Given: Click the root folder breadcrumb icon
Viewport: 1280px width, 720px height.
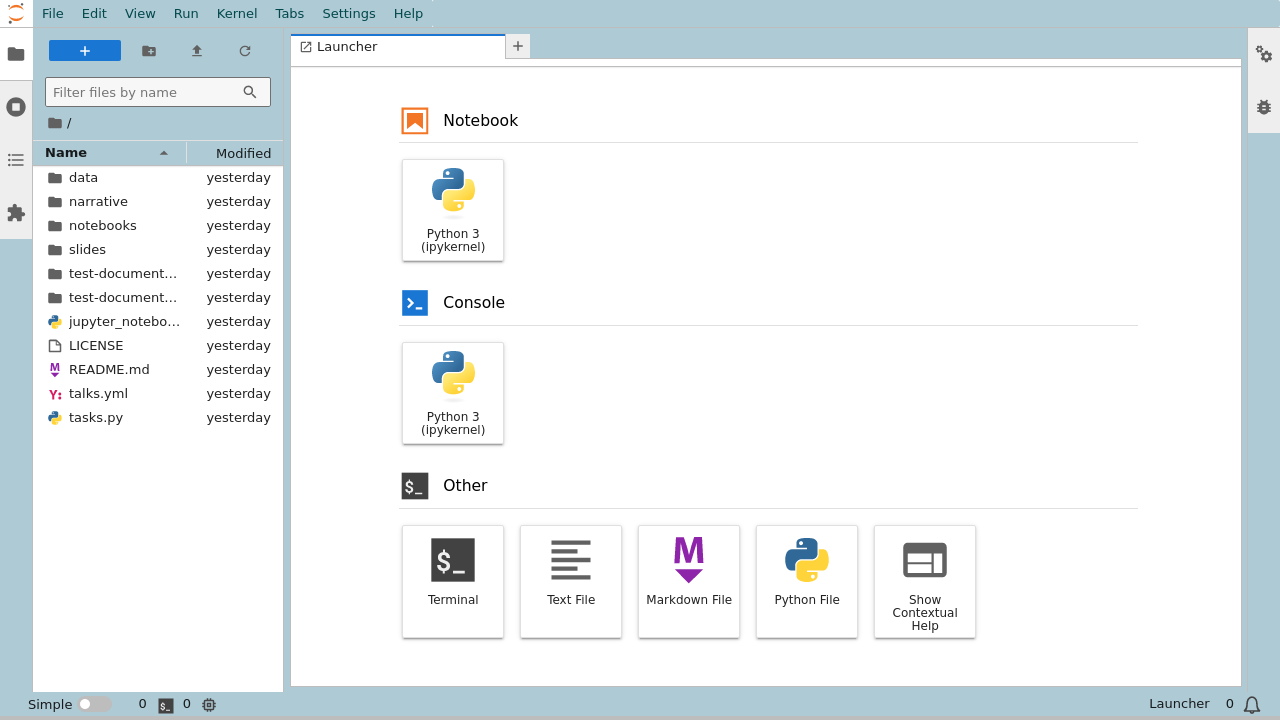Looking at the screenshot, I should point(55,123).
